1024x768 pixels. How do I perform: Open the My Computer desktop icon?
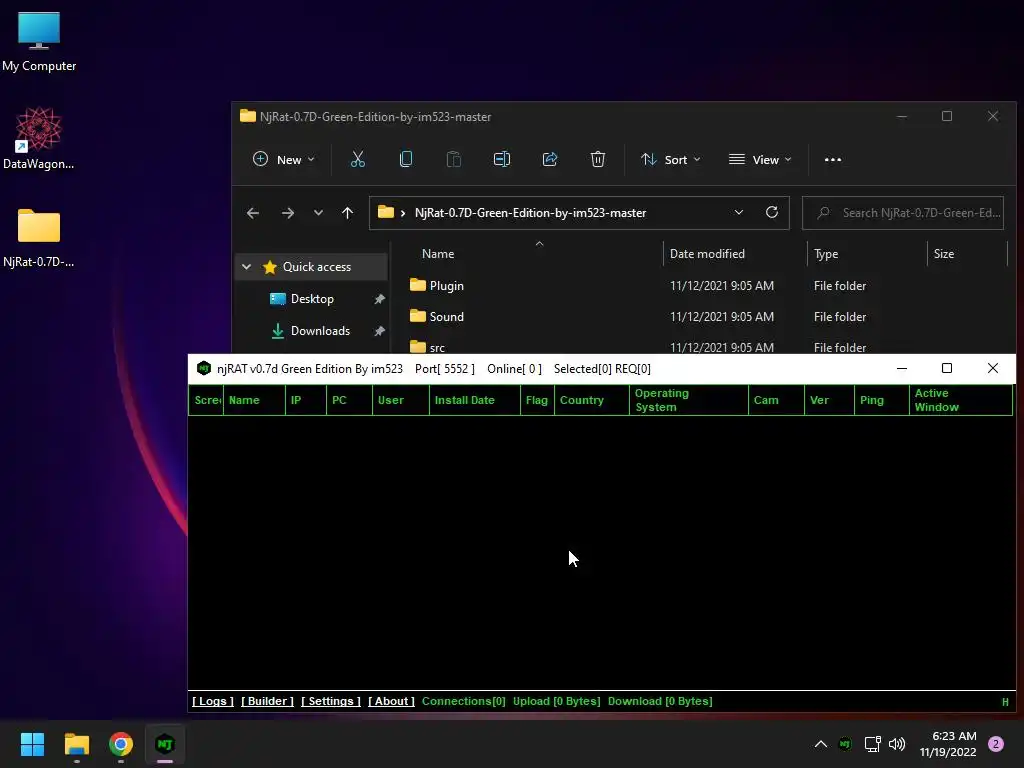[x=39, y=41]
